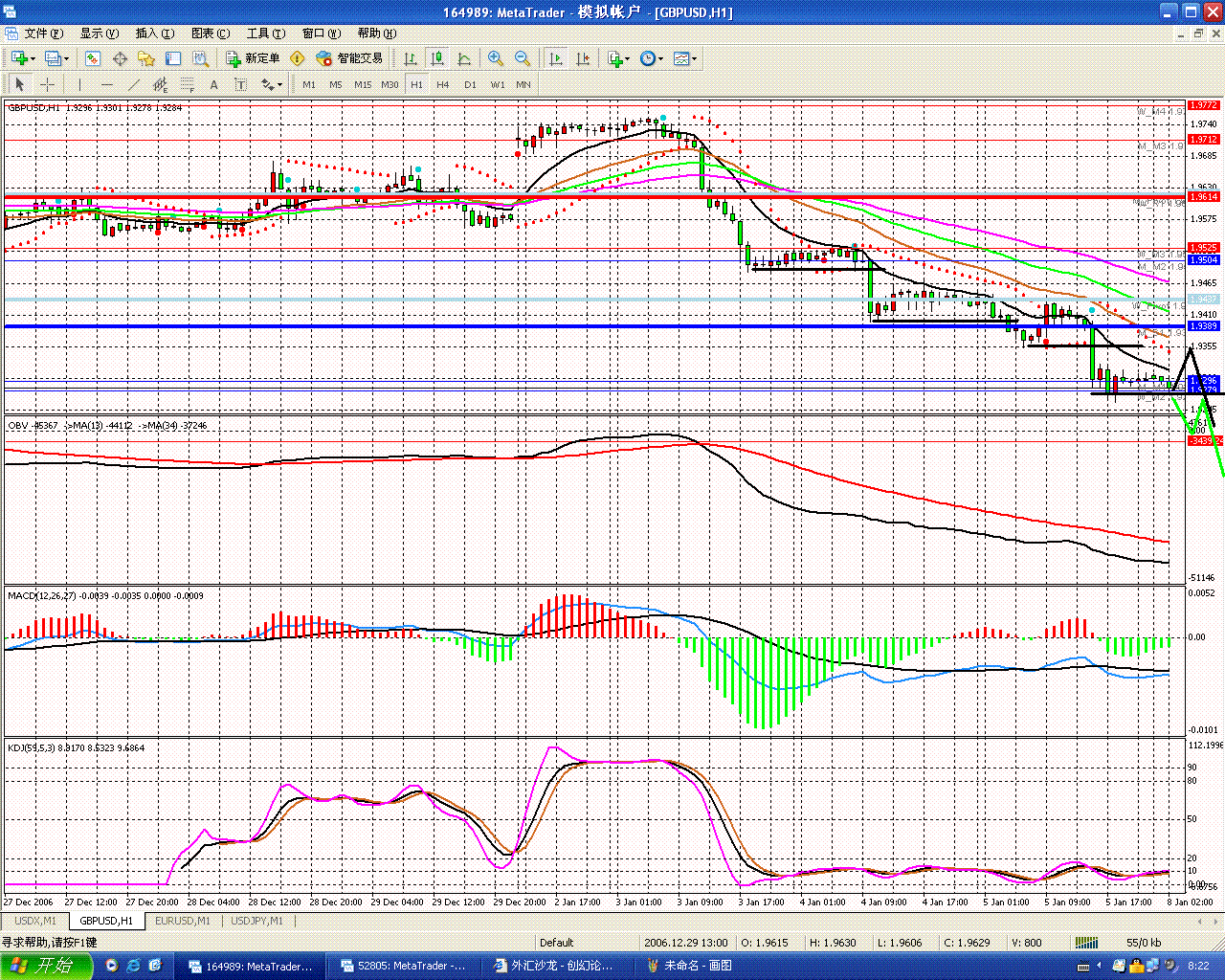Pick the vertical line drawing tool
The image size is (1225, 980).
[79, 84]
